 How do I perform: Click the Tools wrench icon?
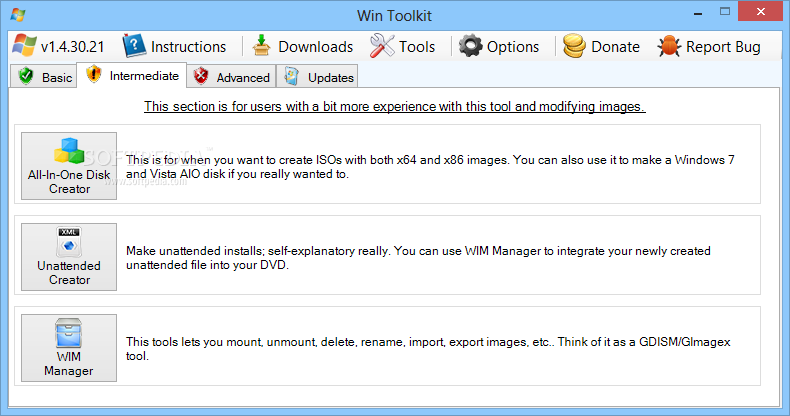click(381, 46)
